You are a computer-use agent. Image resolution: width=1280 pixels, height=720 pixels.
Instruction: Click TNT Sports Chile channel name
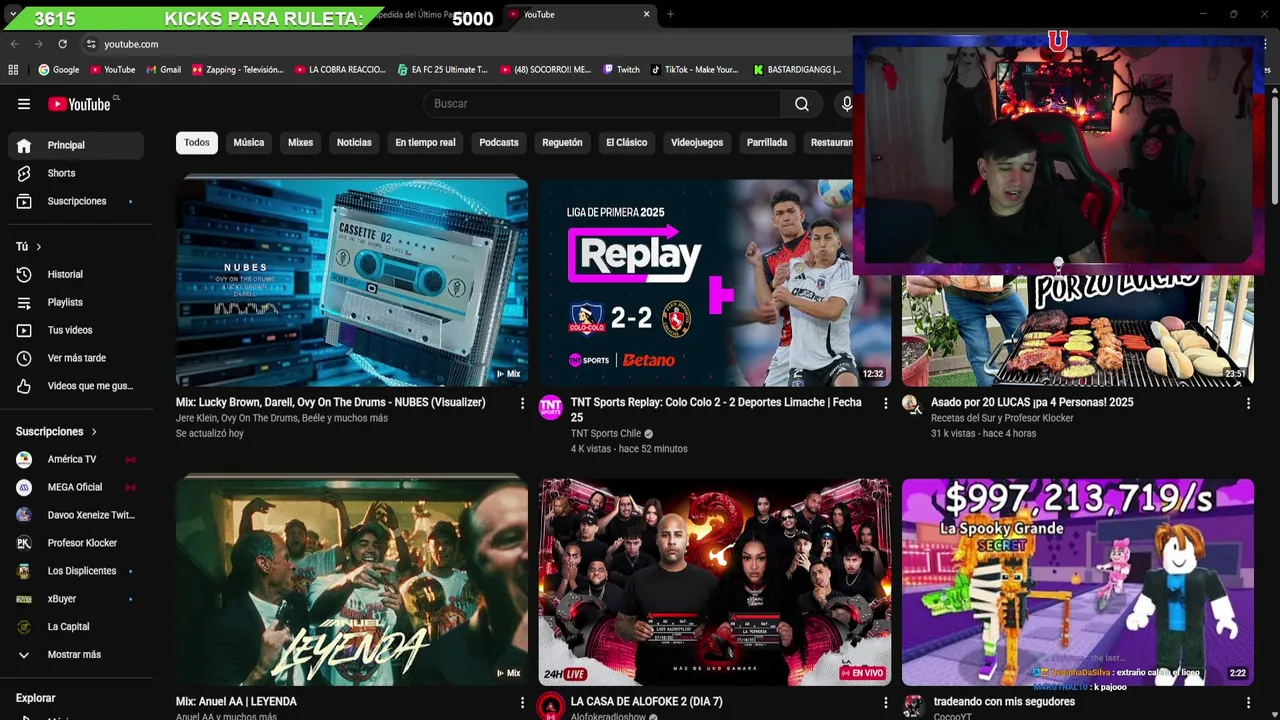[x=606, y=433]
